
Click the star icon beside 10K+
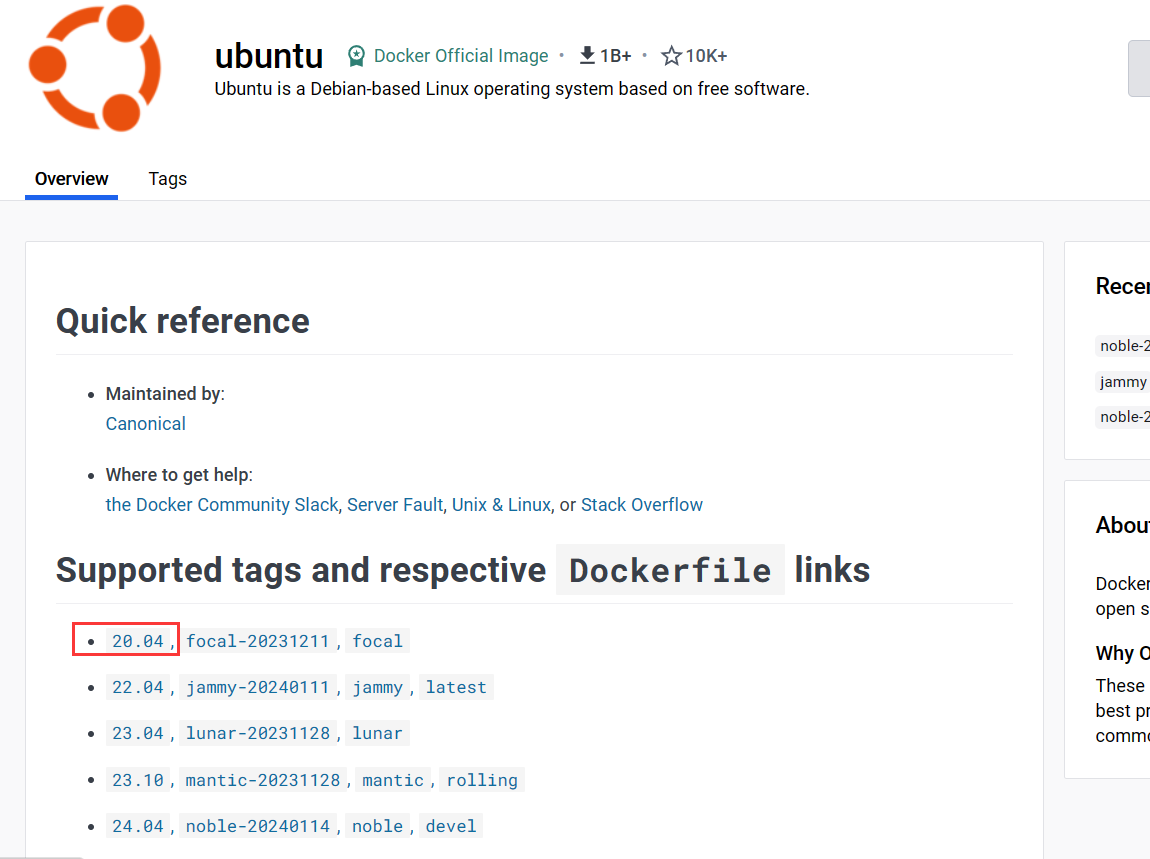click(x=671, y=56)
